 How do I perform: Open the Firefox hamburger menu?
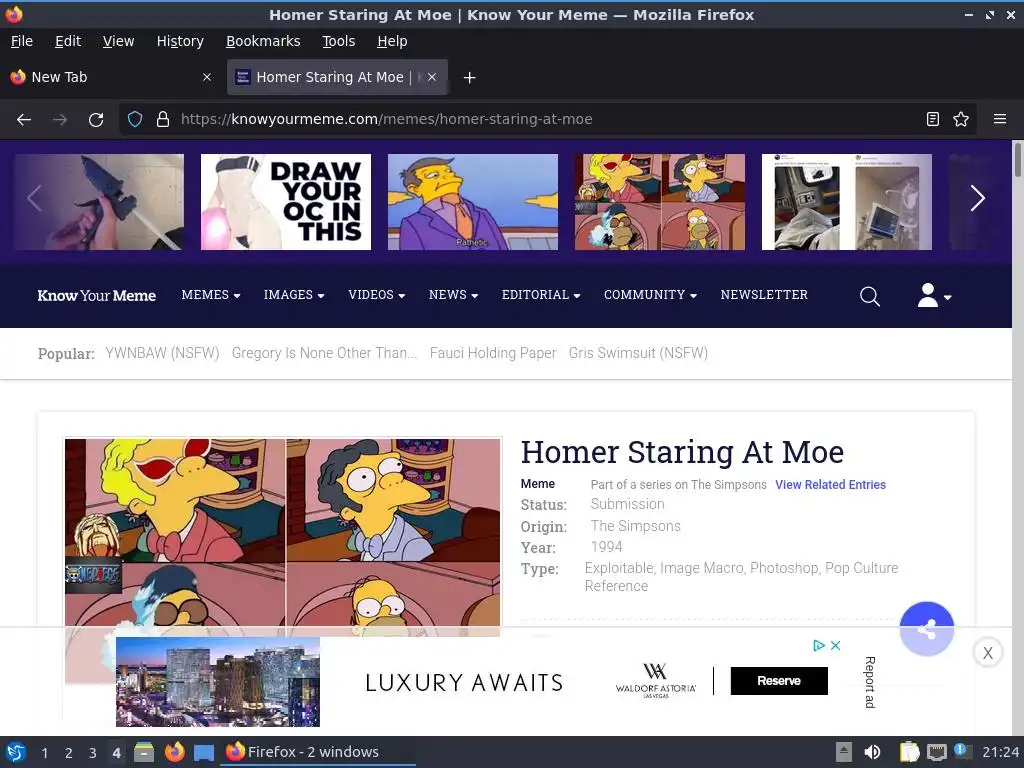1000,119
